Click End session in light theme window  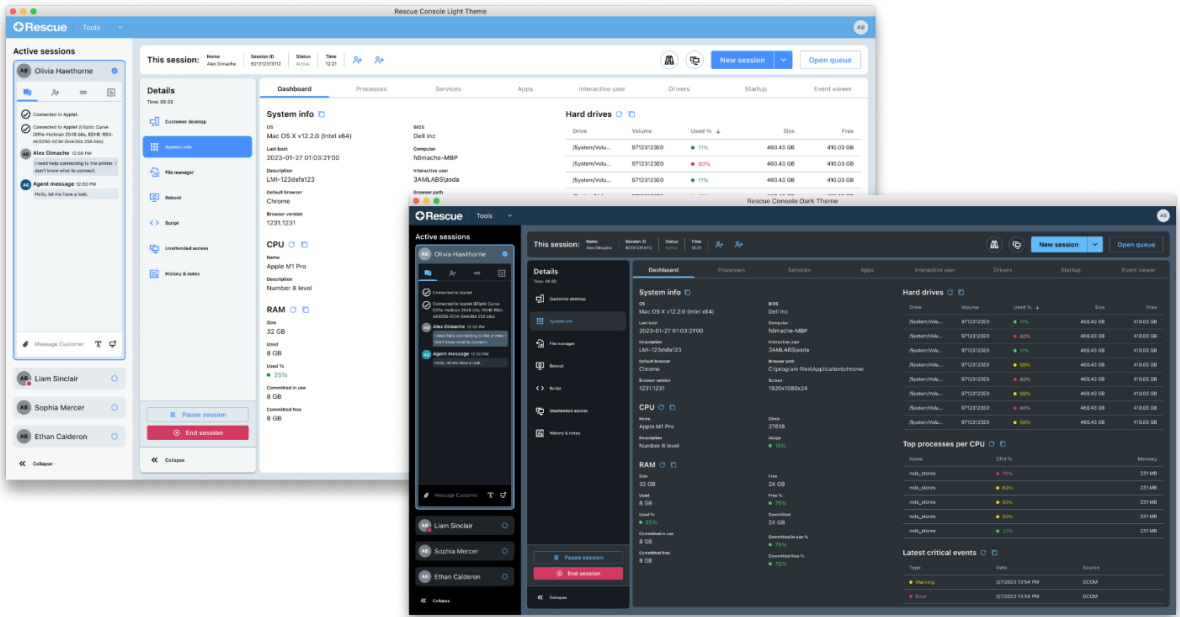tap(197, 433)
